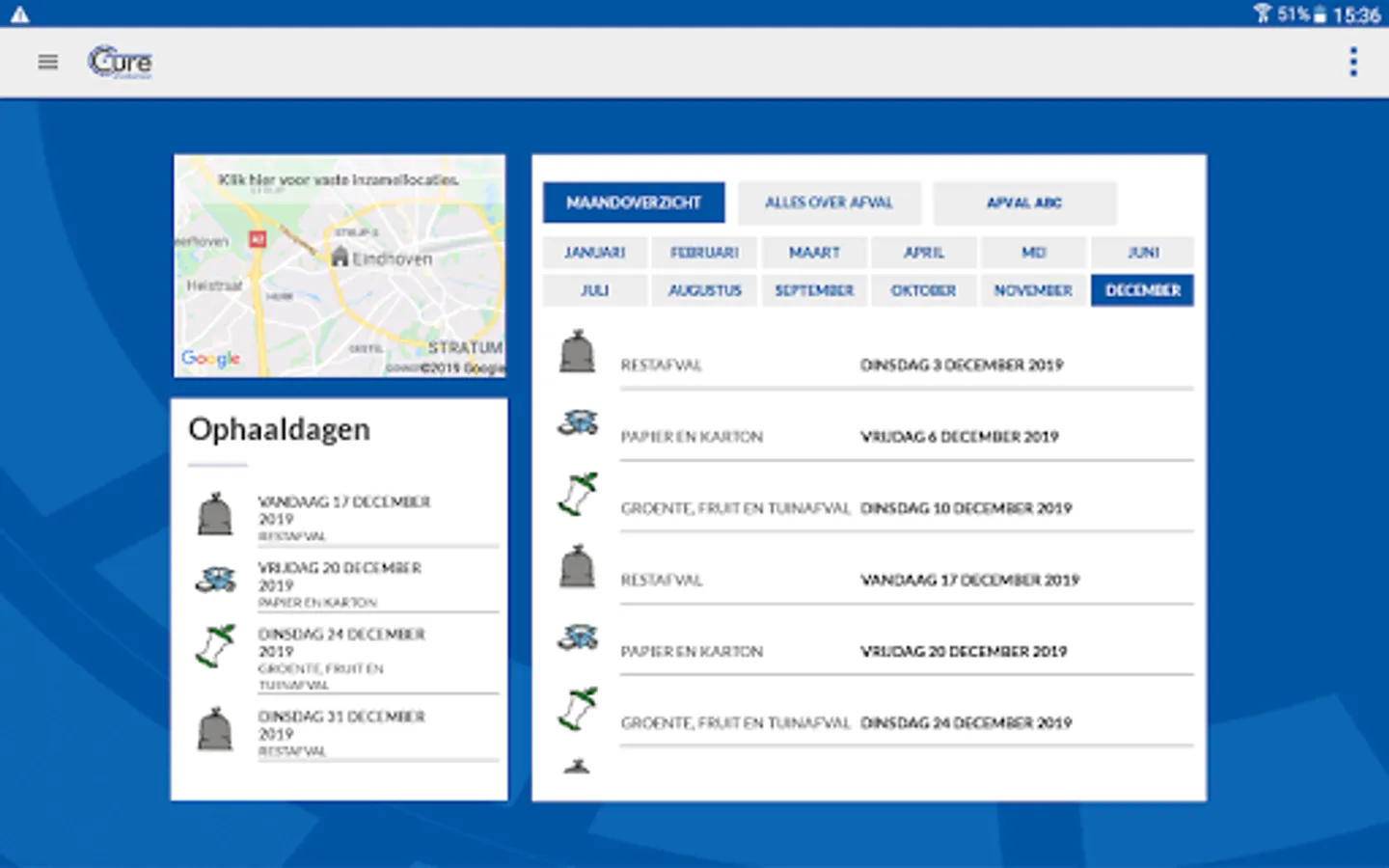Image resolution: width=1389 pixels, height=868 pixels.
Task: Open the hamburger navigation menu
Action: click(x=47, y=62)
